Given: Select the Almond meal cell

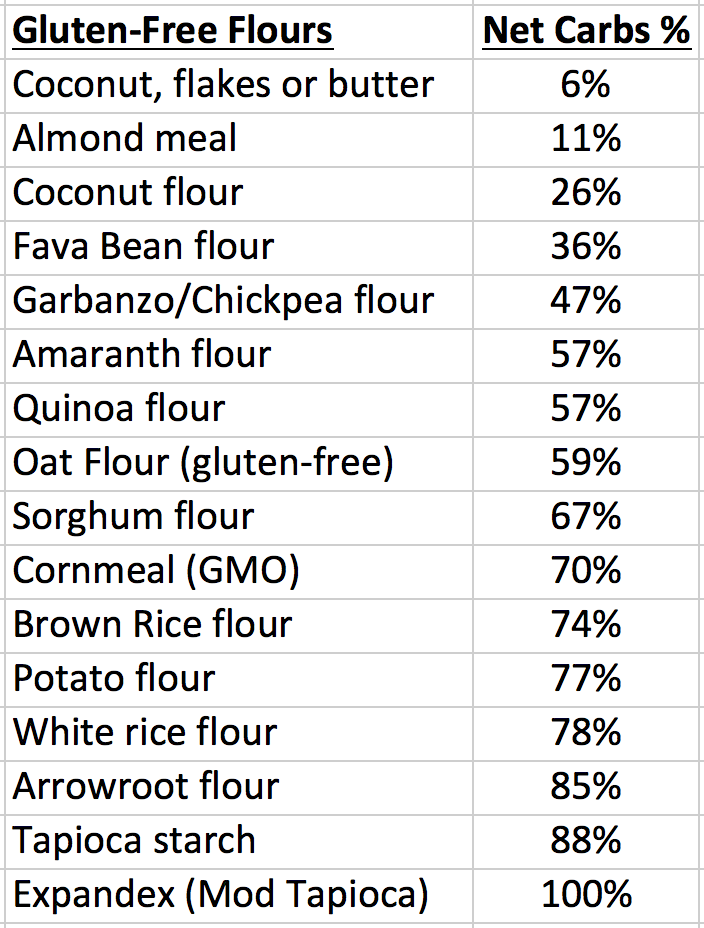Looking at the screenshot, I should coord(239,140).
